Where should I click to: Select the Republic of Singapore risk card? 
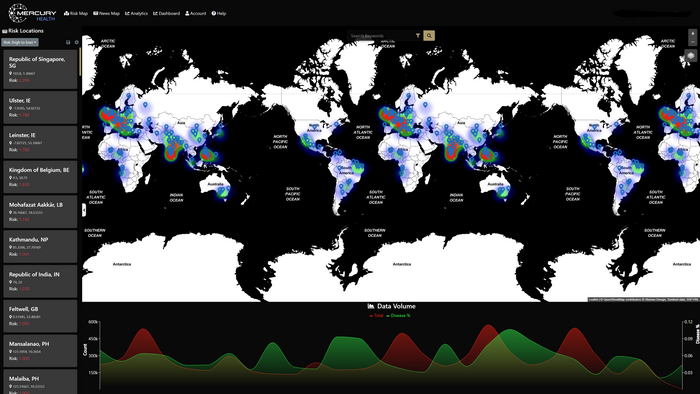pos(40,70)
